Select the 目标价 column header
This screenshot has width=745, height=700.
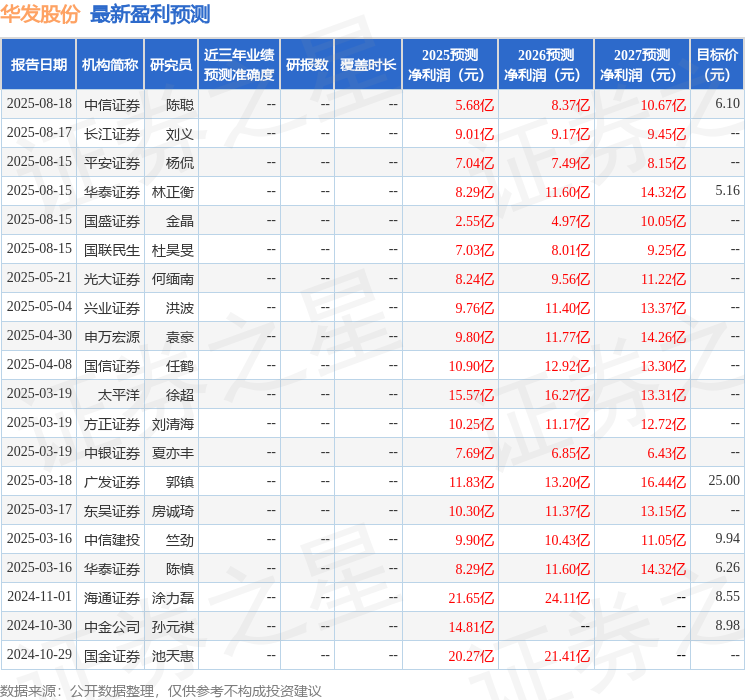[716, 65]
